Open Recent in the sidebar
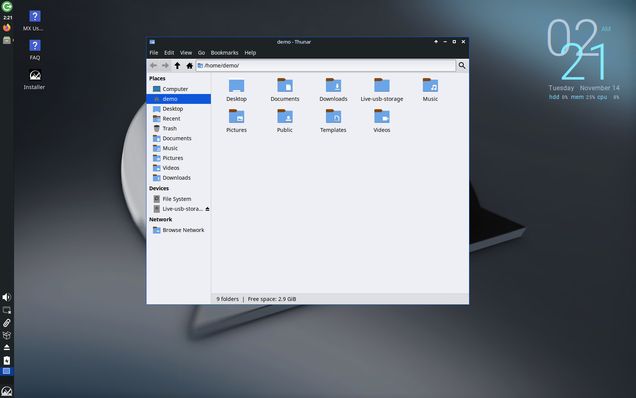 (178, 118)
